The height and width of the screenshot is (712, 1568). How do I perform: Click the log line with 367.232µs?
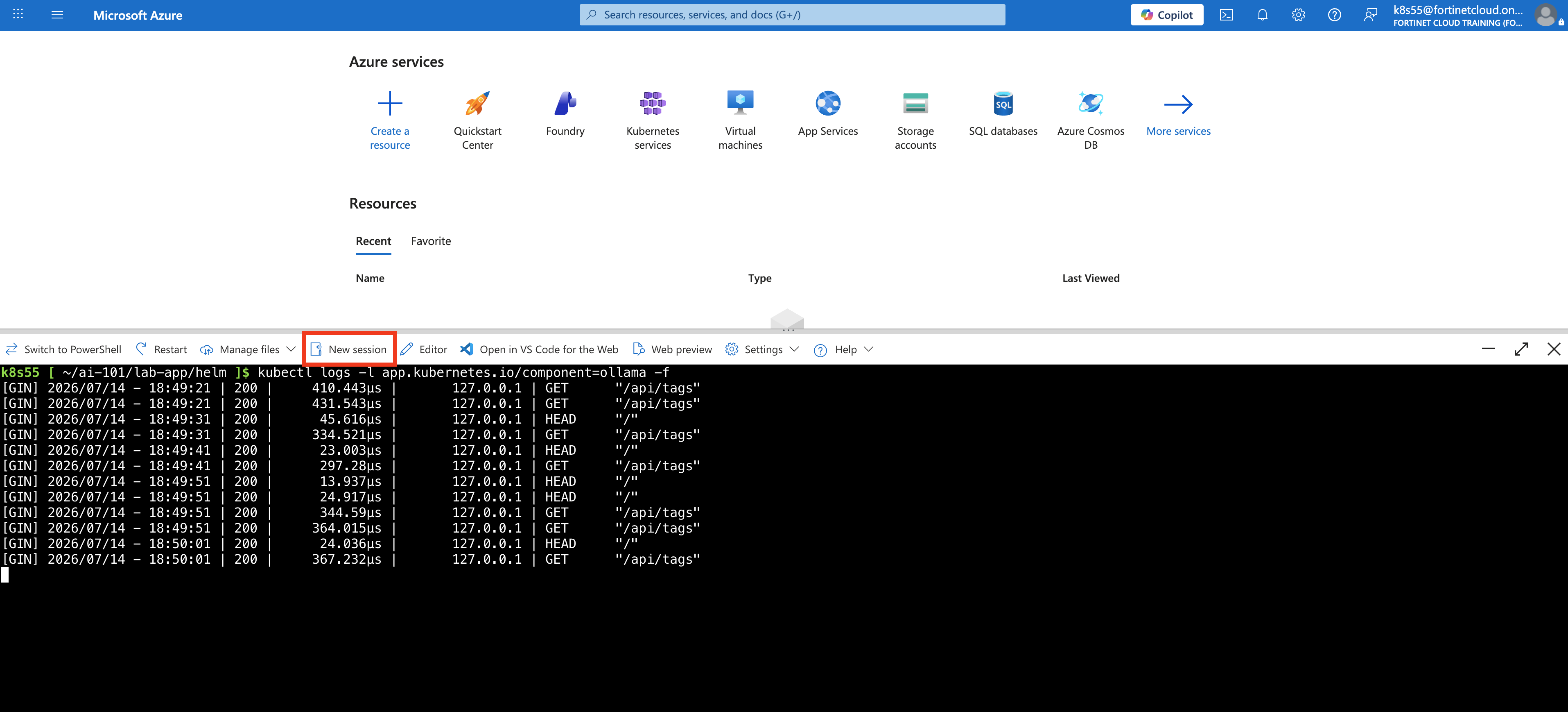pos(351,559)
